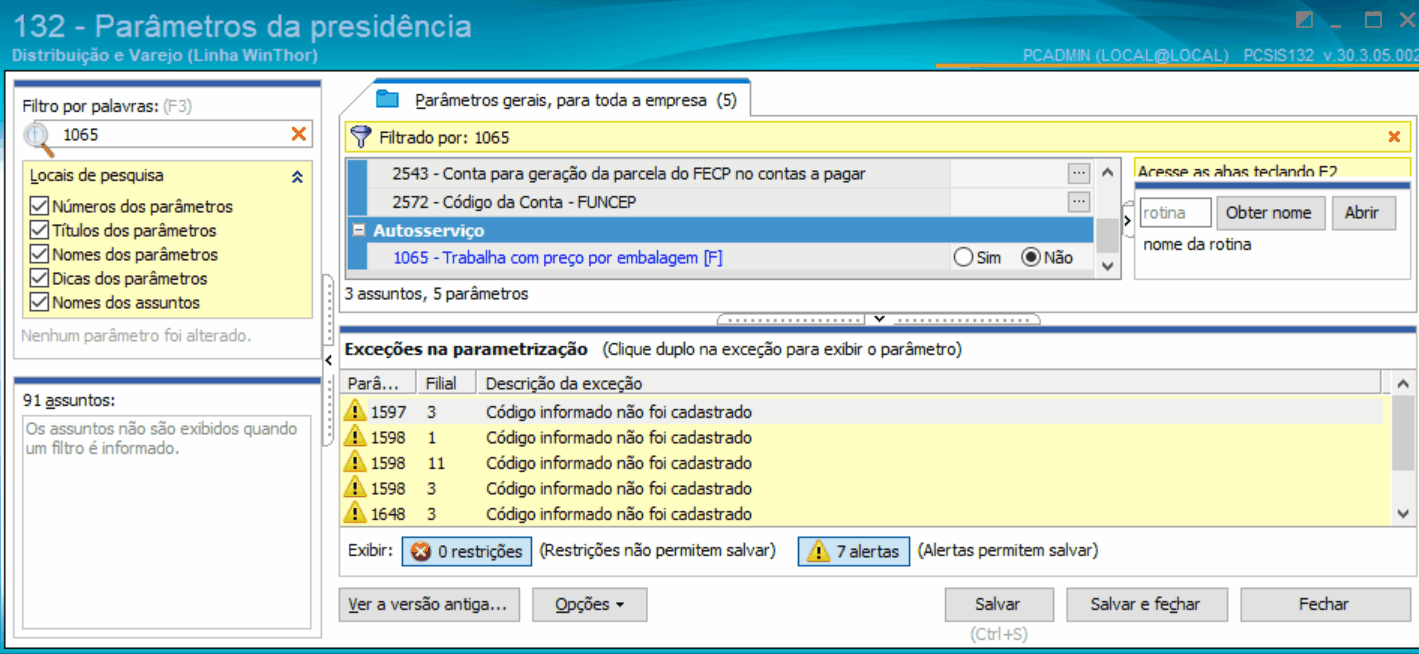This screenshot has height=654, width=1419.
Task: Collapse the 'Locais de pesquisa' section
Action: [x=296, y=177]
